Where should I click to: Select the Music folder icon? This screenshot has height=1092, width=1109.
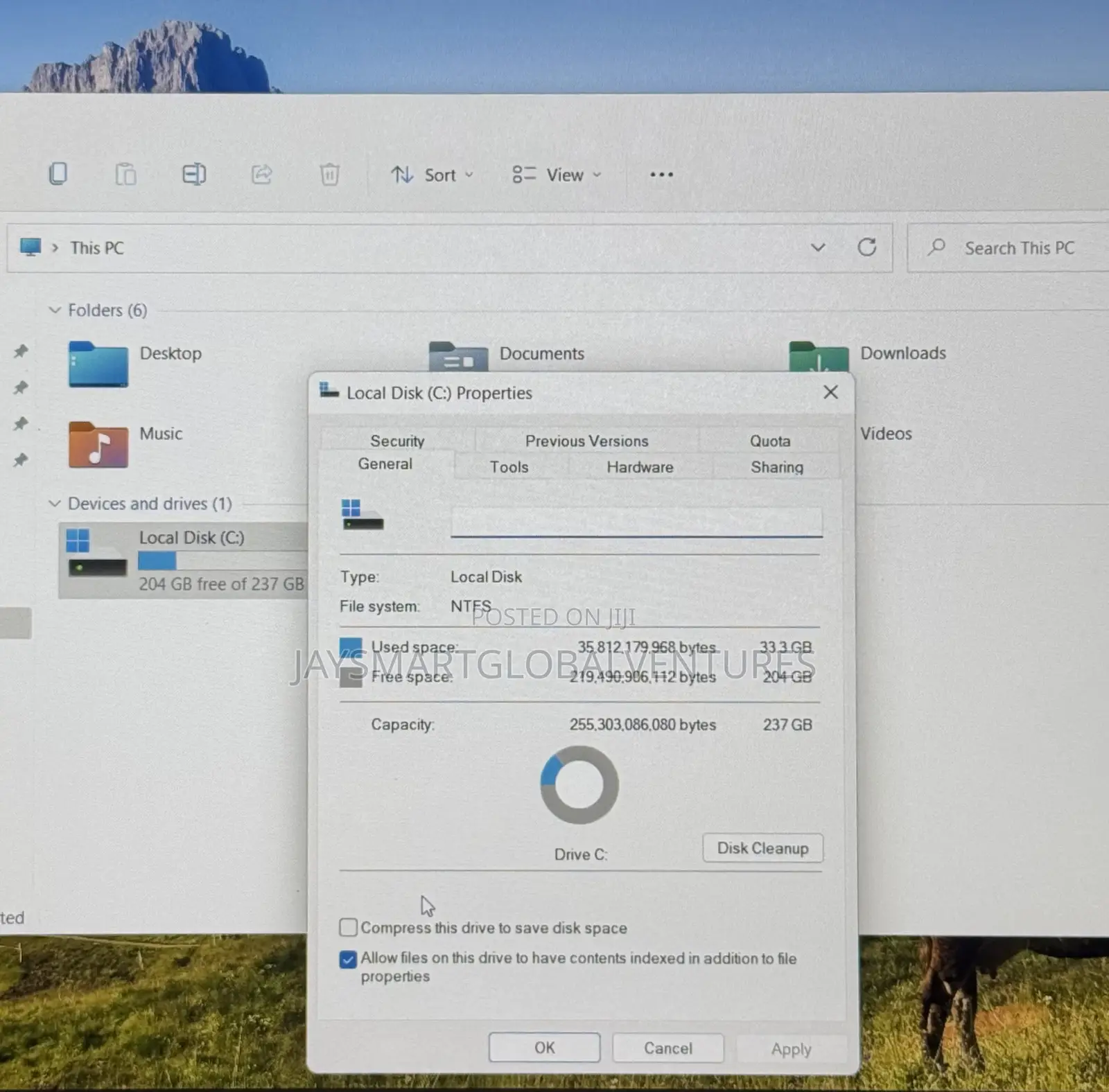(98, 444)
